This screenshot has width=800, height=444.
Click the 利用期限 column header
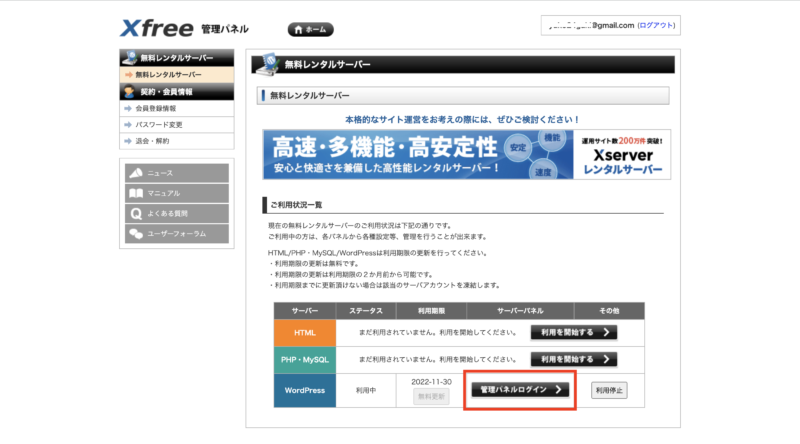431,311
